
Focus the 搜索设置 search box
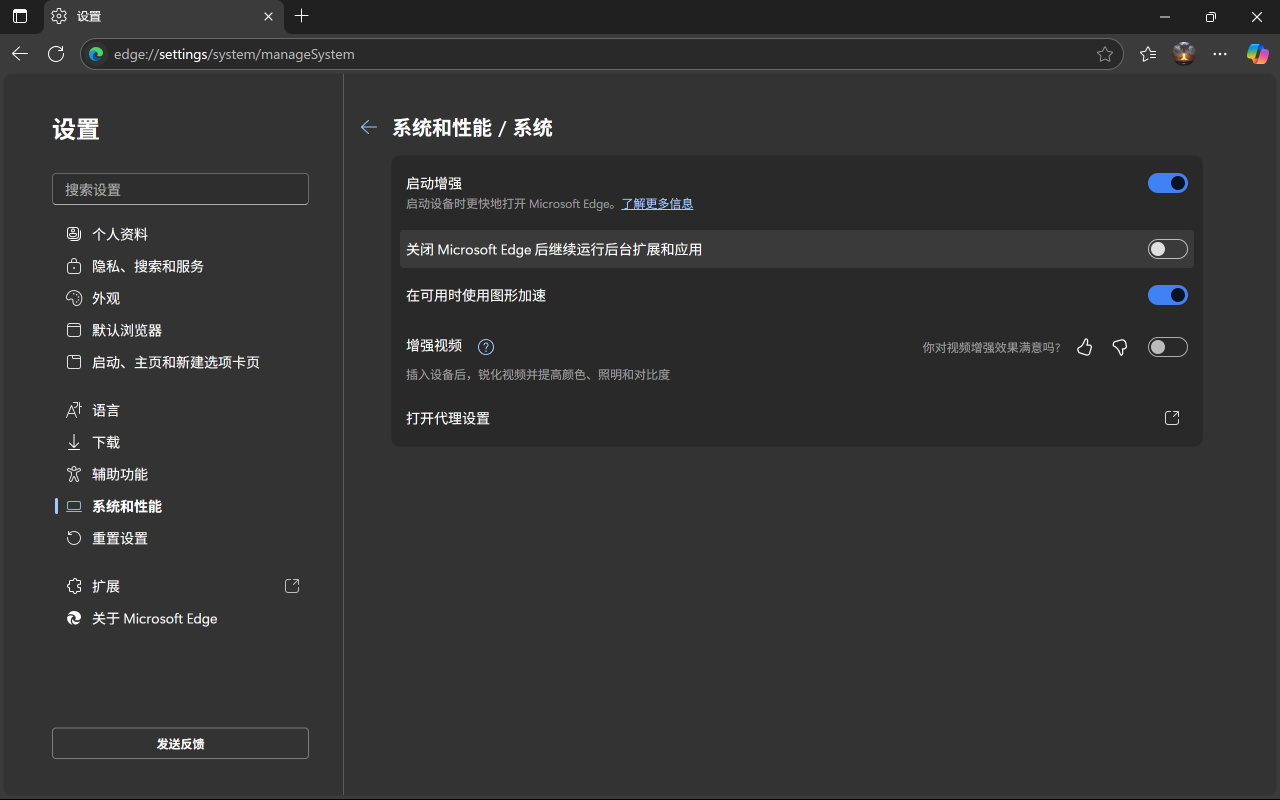[180, 189]
